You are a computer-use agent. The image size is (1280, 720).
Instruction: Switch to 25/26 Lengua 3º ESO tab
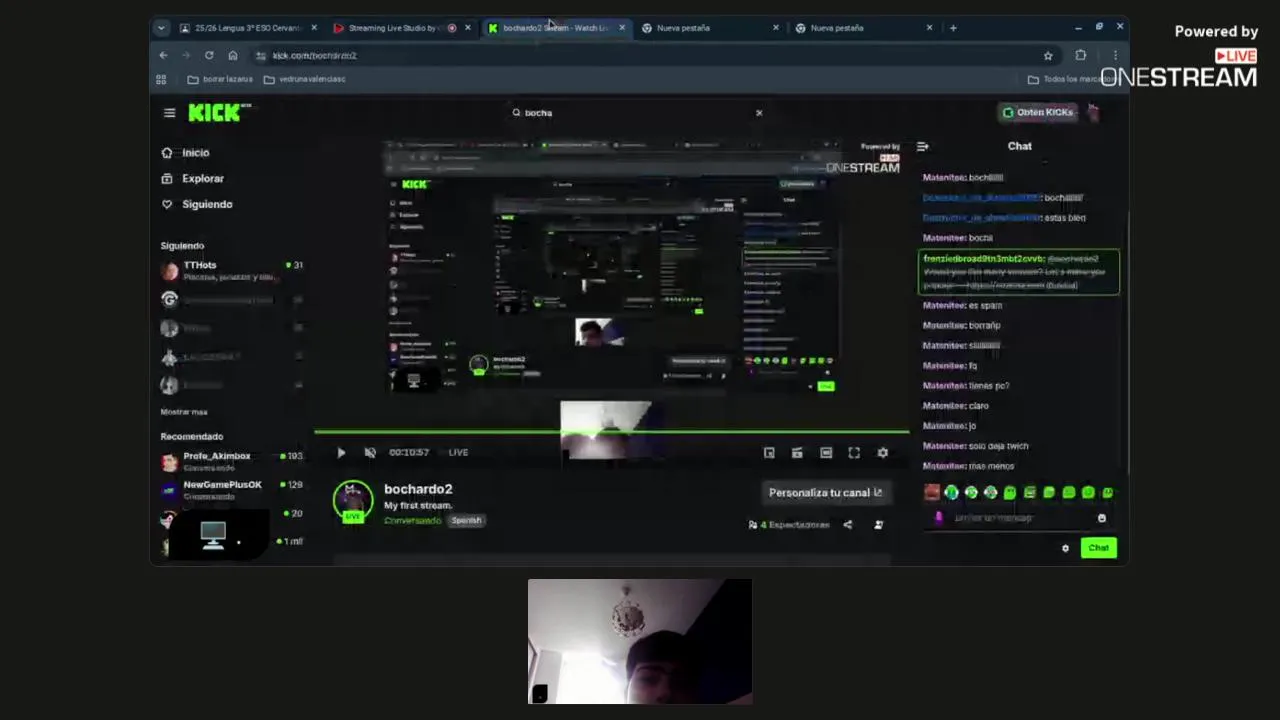(247, 28)
